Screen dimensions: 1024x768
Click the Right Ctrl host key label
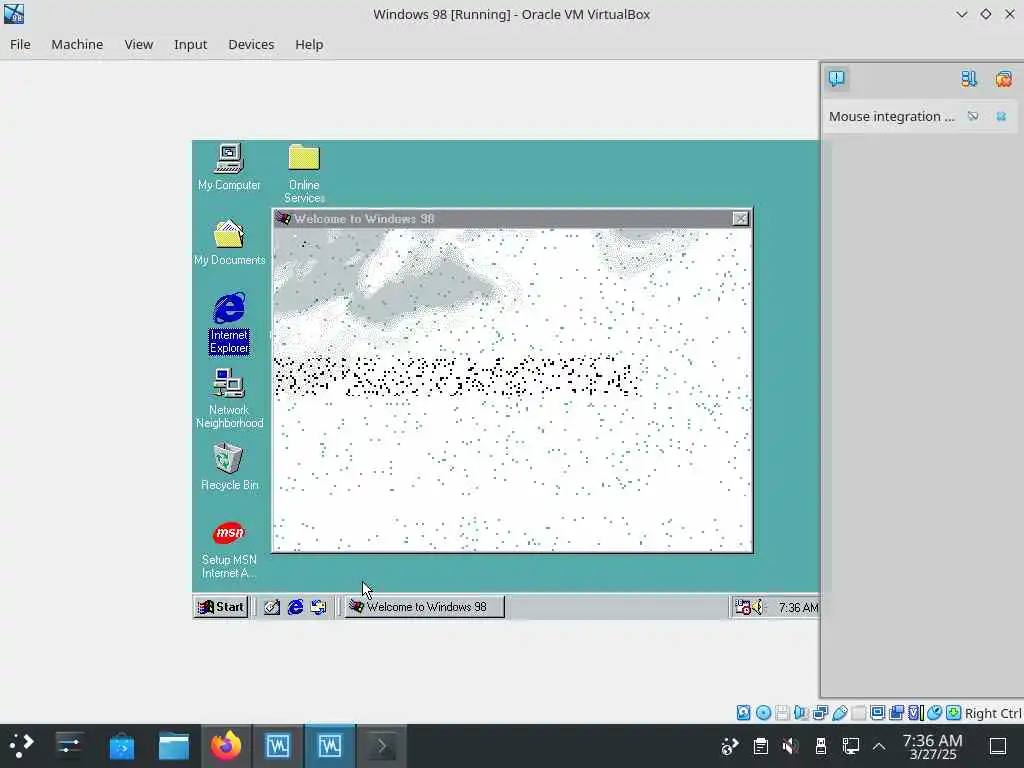coord(993,713)
